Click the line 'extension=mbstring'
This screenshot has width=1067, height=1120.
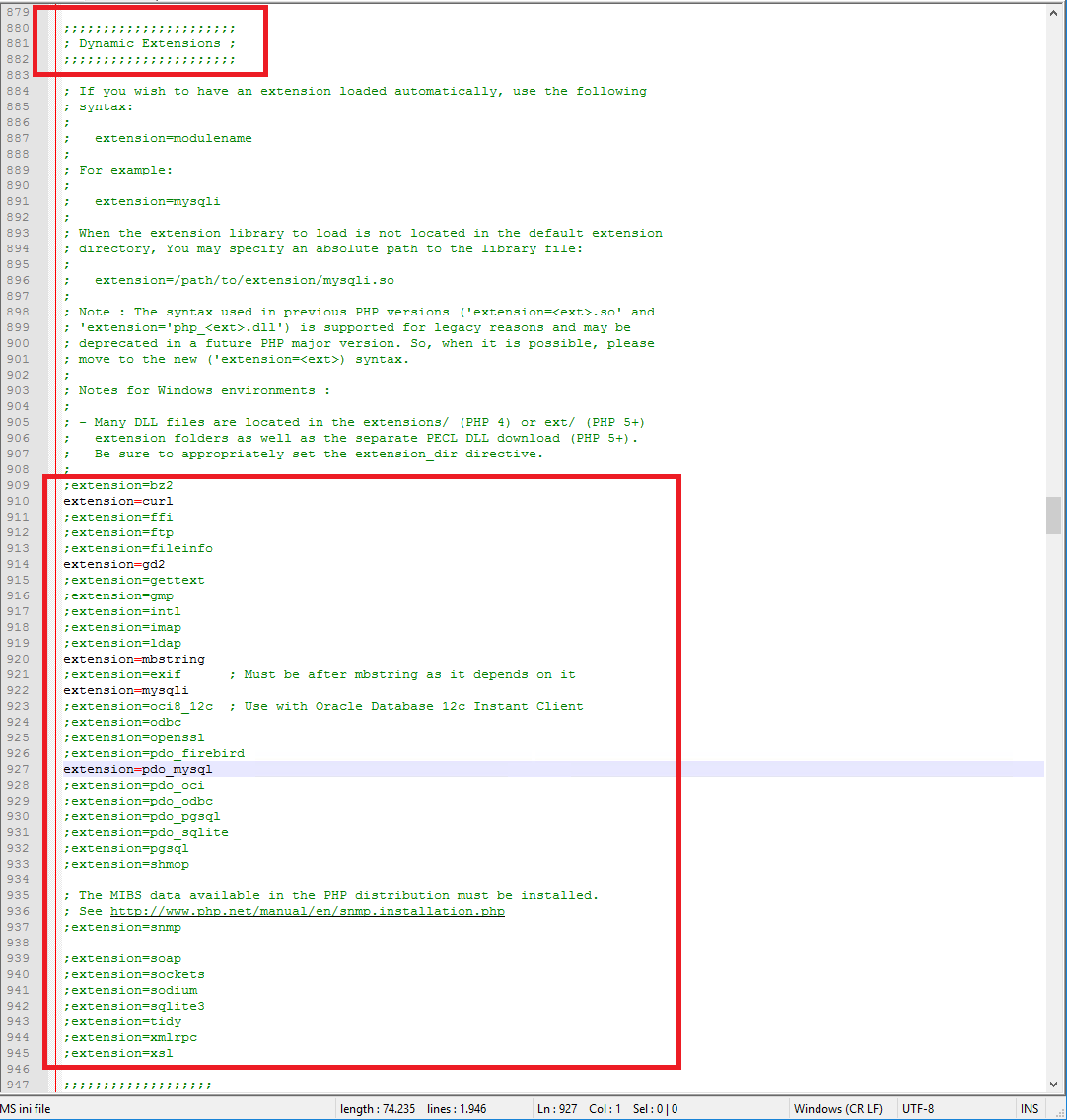click(134, 660)
